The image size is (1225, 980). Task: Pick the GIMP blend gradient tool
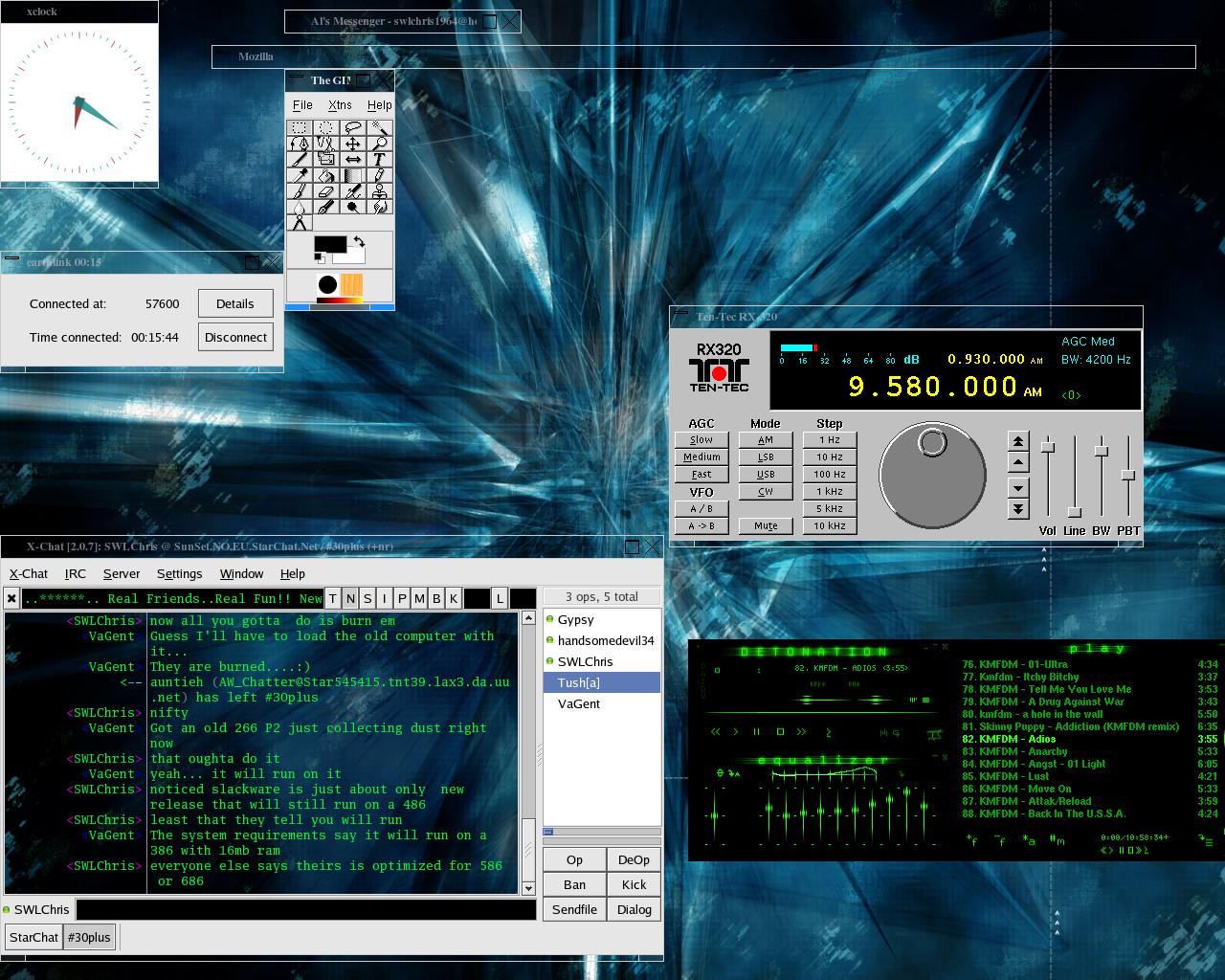click(353, 176)
